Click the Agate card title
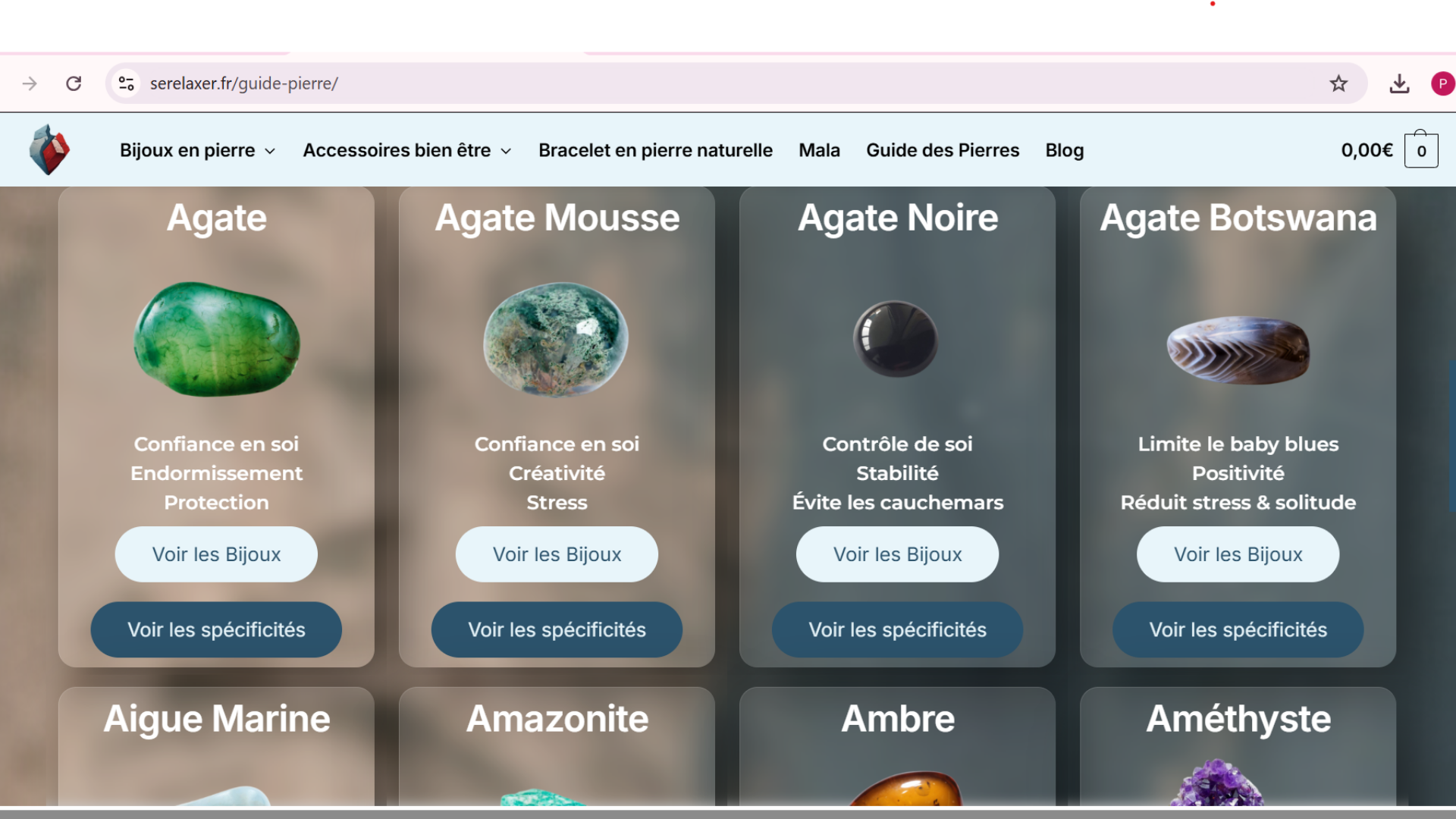Screen dimensions: 1456x819 (x=216, y=218)
